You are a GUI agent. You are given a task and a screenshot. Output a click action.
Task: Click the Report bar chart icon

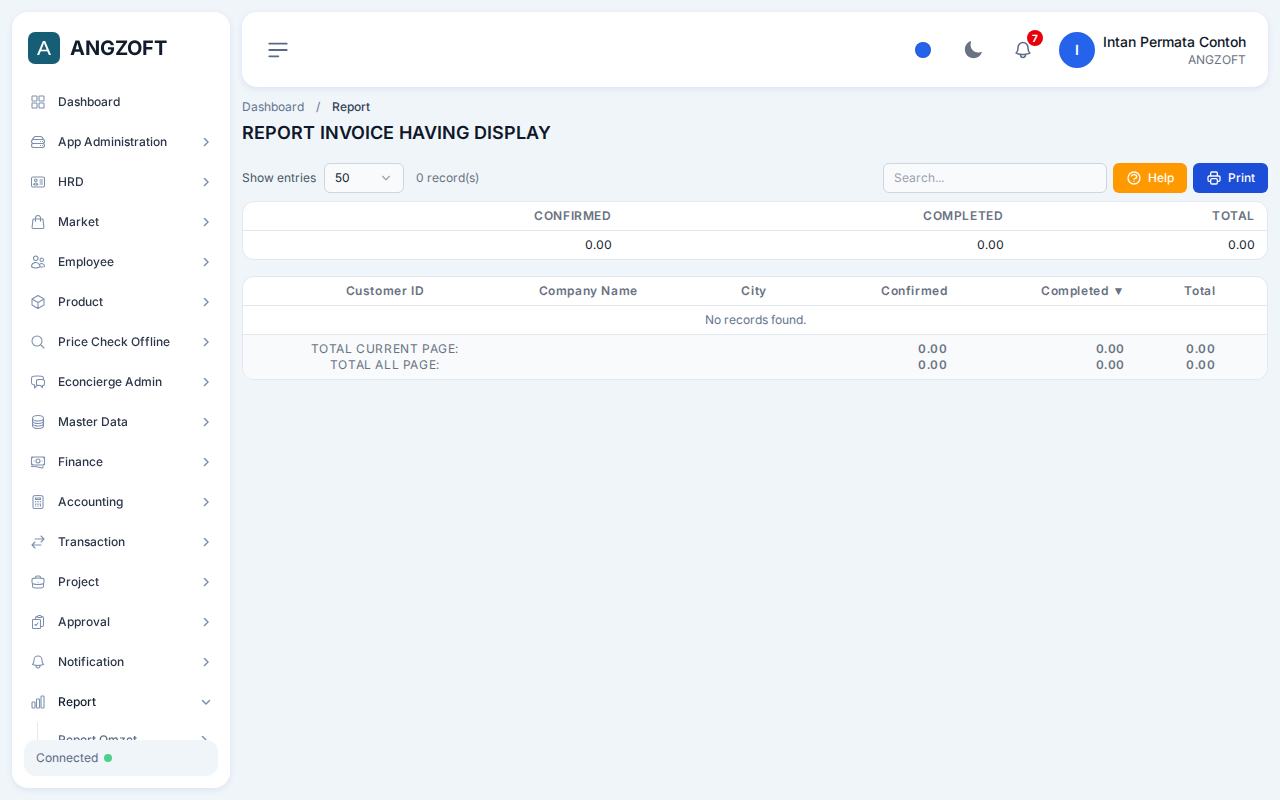point(38,702)
